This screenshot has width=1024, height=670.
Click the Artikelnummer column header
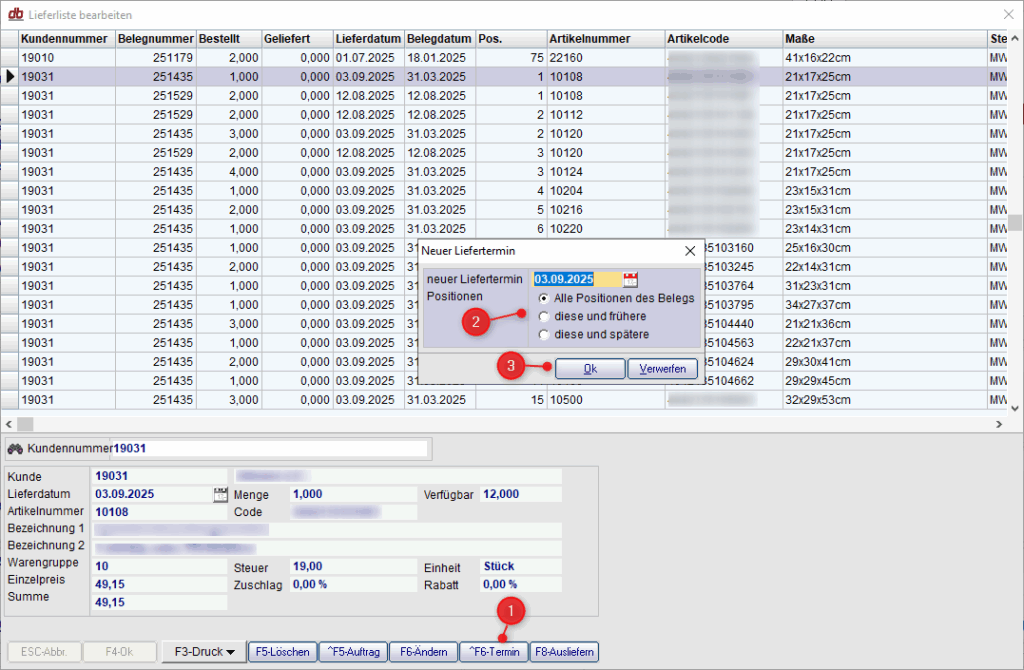606,39
